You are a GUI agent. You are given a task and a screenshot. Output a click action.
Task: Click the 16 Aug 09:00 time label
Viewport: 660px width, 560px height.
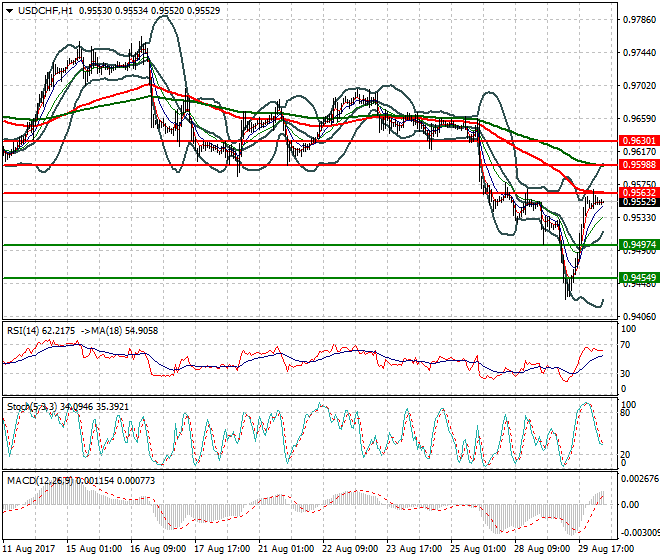tap(158, 549)
